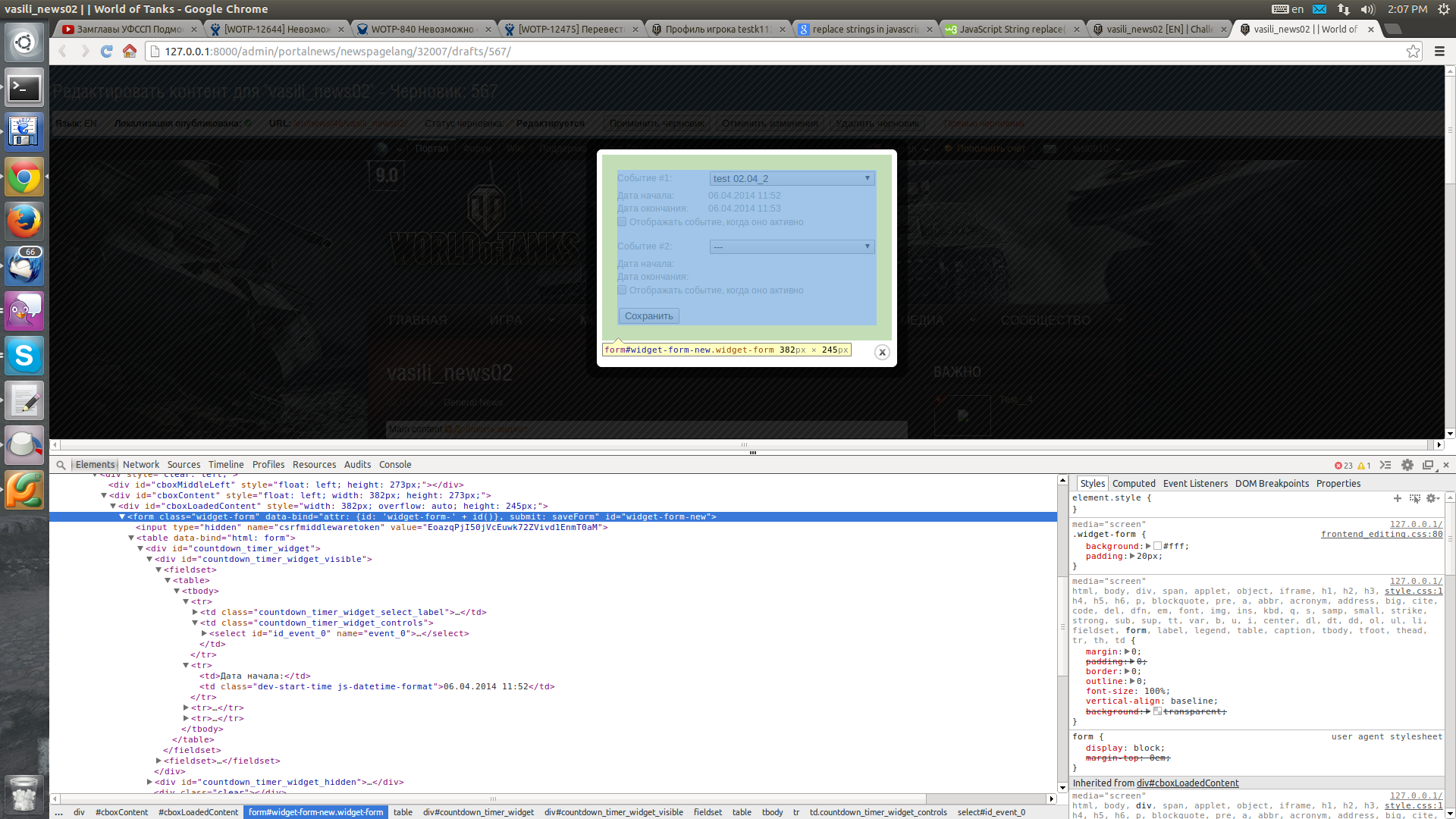Viewport: 1456px width, 819px height.
Task: Enable second 'Отображать событие' checkbox
Action: point(622,290)
